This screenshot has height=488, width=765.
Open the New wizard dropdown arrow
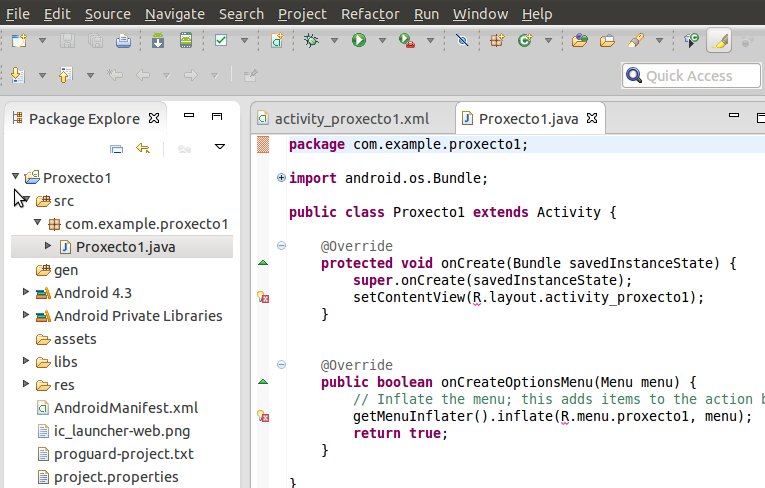pos(42,41)
